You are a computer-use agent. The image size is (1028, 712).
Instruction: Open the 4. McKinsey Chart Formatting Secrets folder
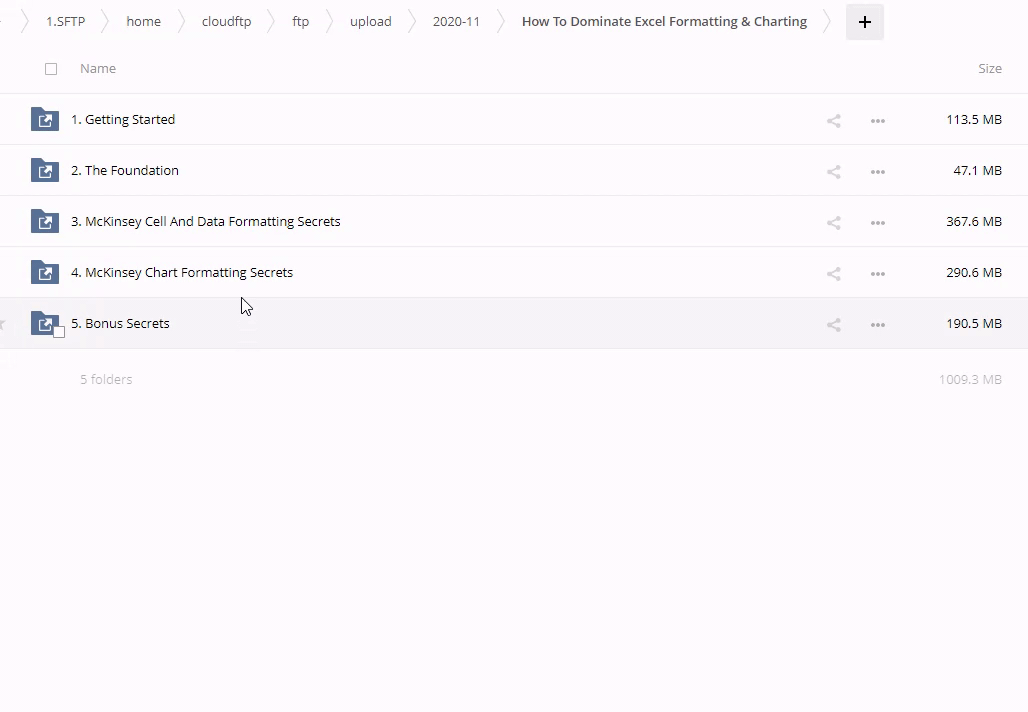pos(182,273)
